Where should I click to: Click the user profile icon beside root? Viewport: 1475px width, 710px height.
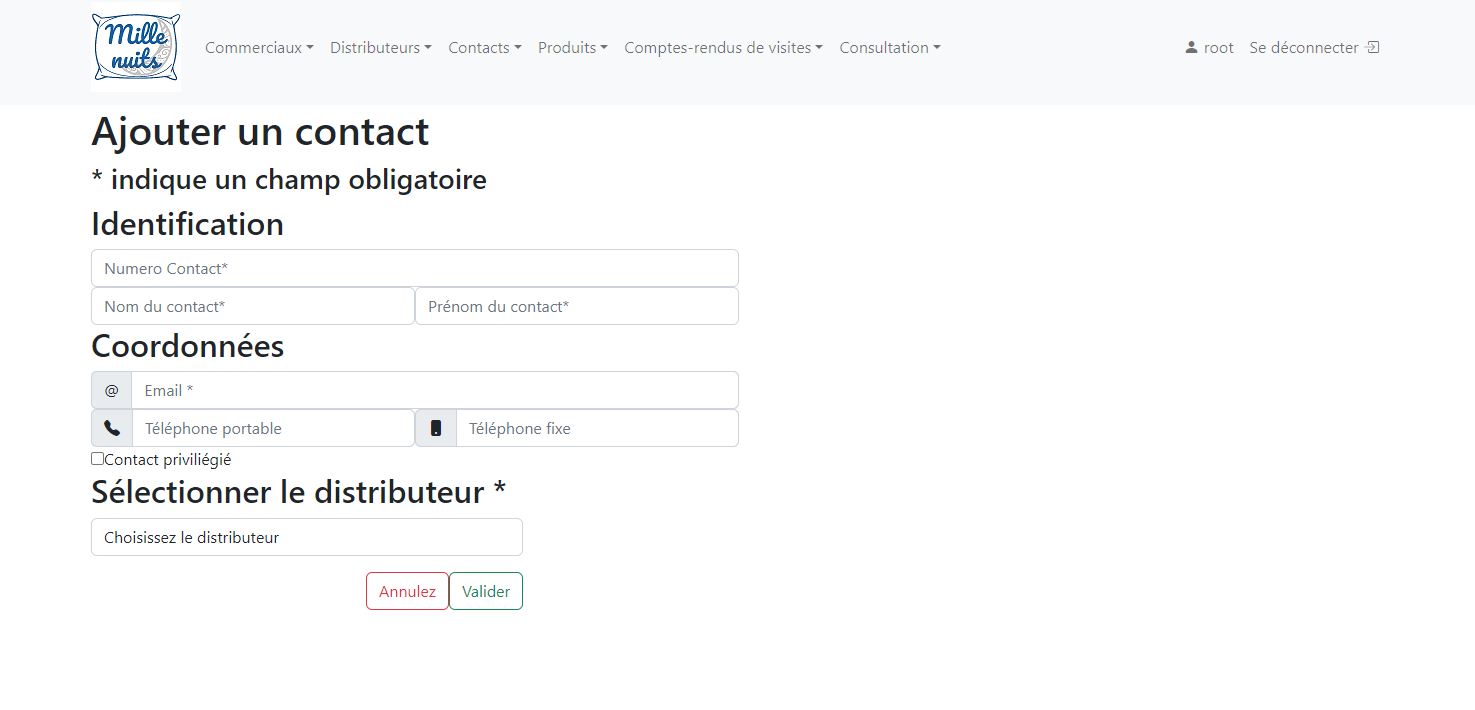(1191, 48)
